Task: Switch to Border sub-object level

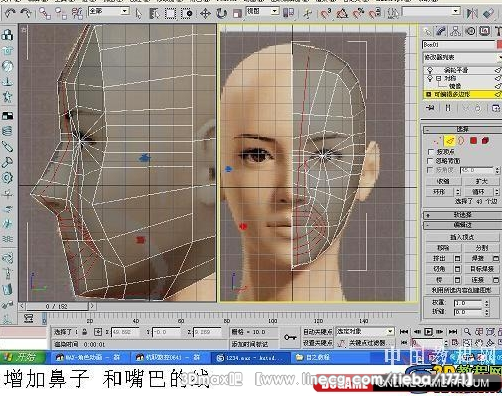Action: (x=462, y=141)
